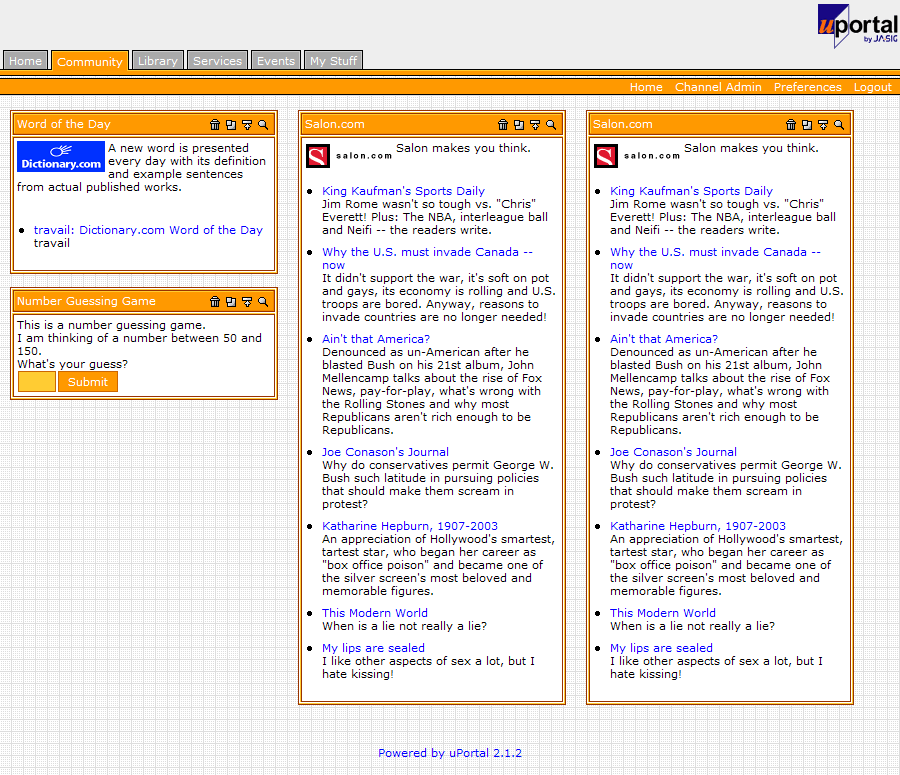Remove the rightmost Salon.com channel (trash icon)
900x775 pixels.
click(x=791, y=125)
